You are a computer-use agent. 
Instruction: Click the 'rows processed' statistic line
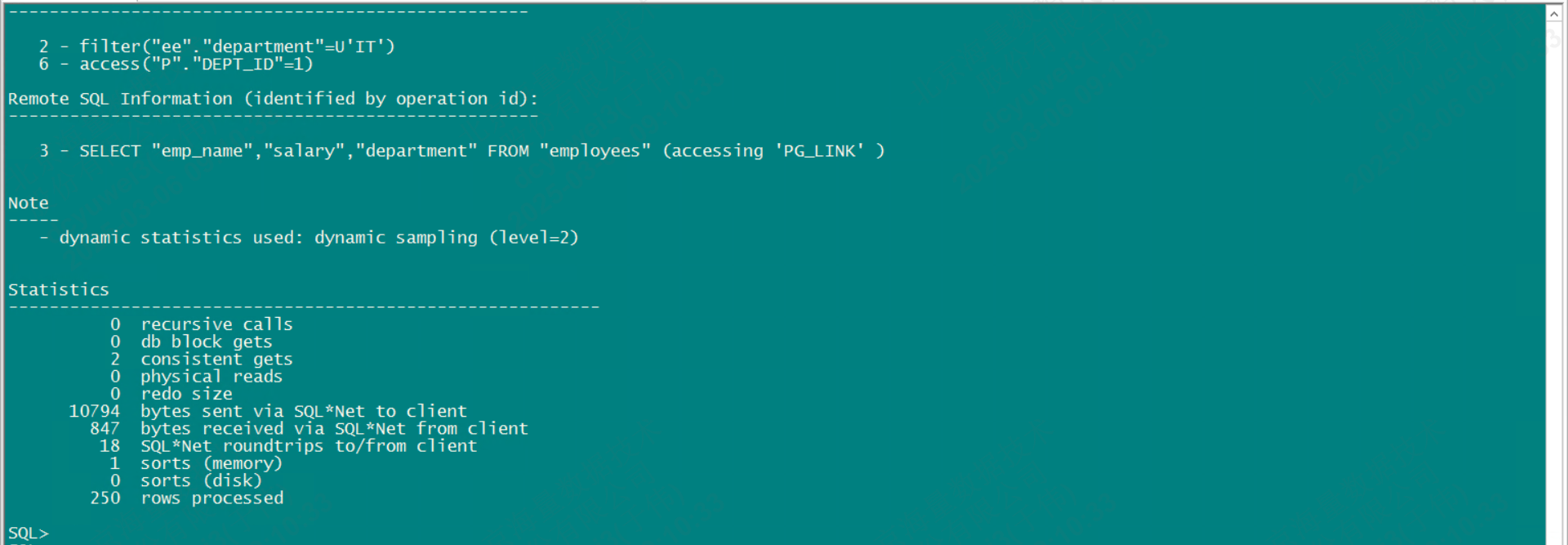click(x=212, y=498)
